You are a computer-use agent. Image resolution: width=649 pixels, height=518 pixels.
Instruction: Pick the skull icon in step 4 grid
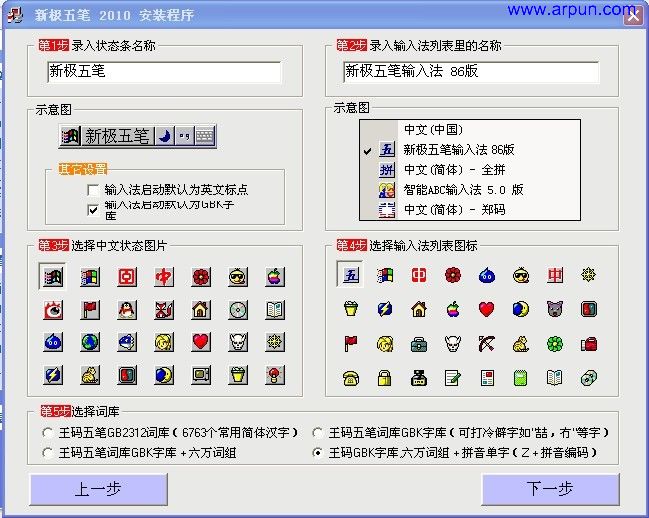(452, 343)
